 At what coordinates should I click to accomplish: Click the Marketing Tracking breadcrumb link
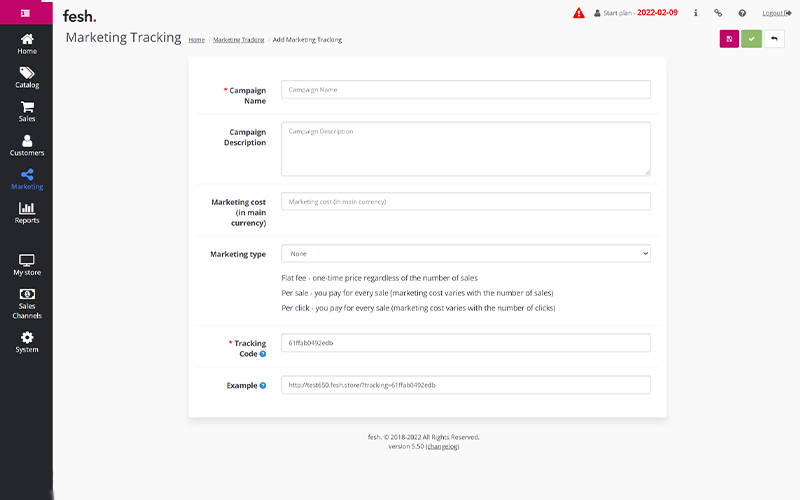click(x=238, y=40)
